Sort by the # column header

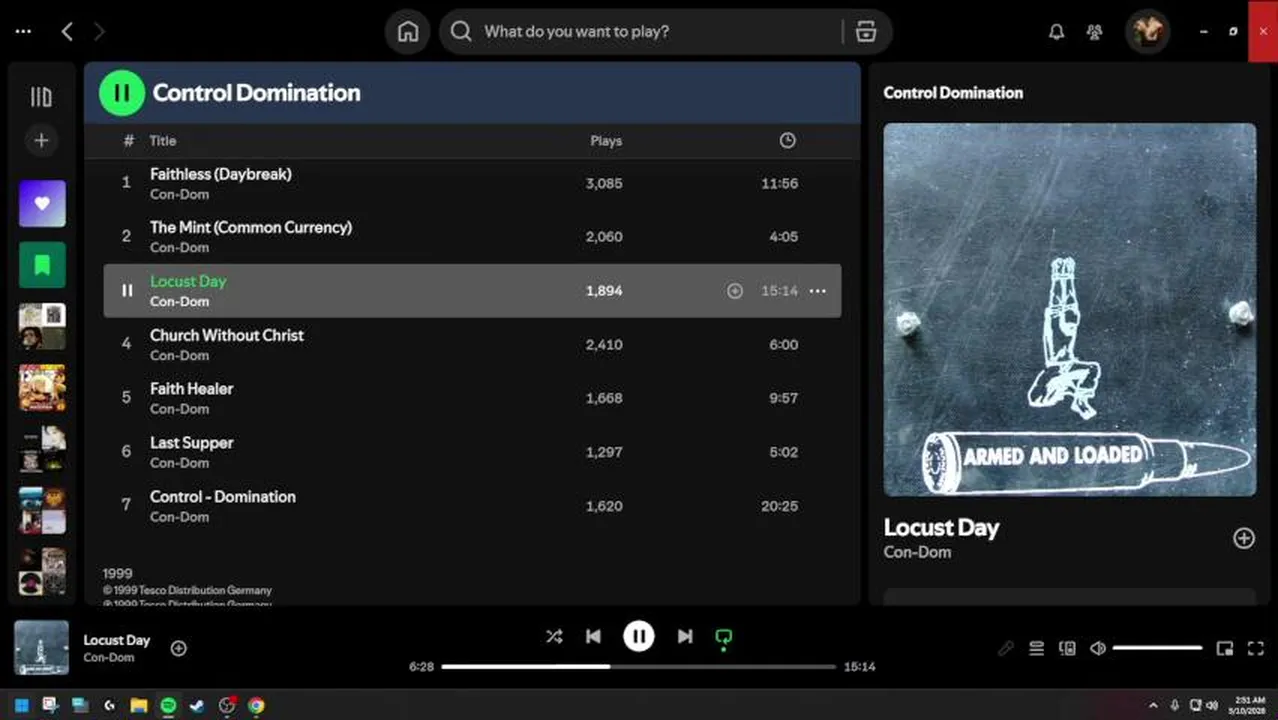pyautogui.click(x=128, y=141)
